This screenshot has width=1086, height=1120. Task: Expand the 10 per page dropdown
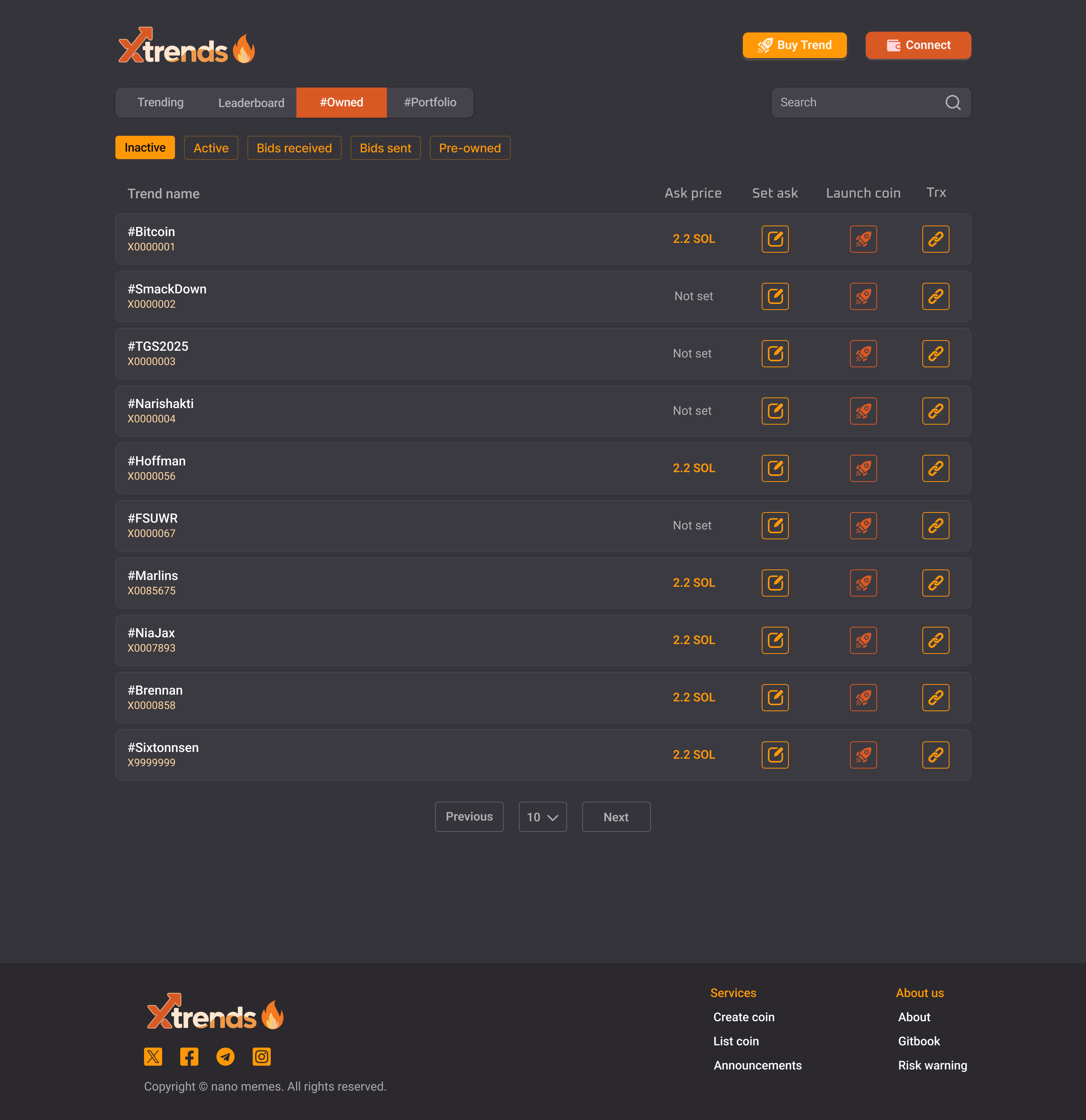pos(542,816)
